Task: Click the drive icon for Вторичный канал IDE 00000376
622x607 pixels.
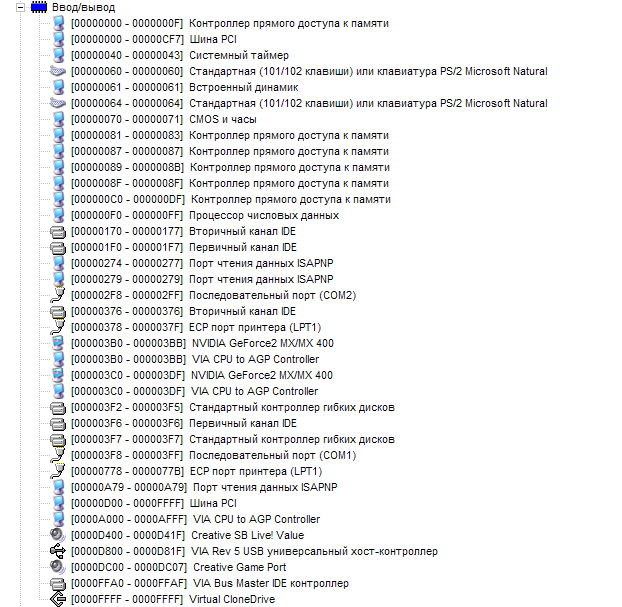Action: pyautogui.click(x=58, y=311)
